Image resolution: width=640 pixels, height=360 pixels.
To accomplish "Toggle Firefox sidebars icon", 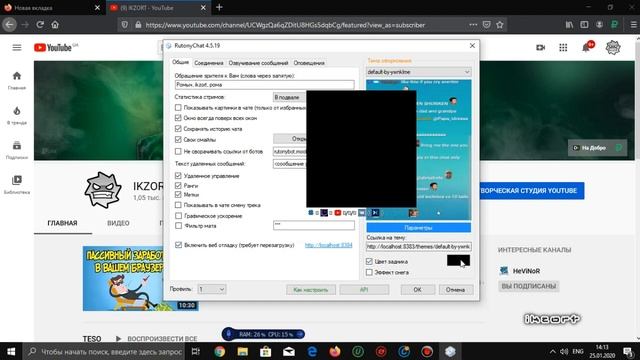I will [584, 24].
